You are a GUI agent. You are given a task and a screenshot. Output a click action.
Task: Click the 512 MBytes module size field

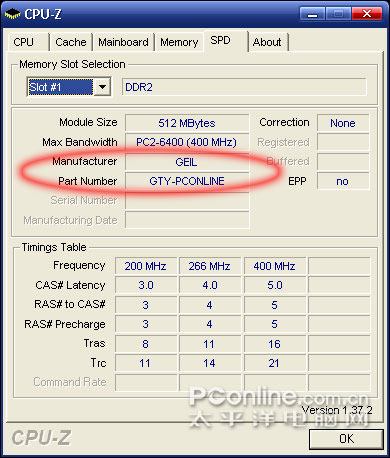pos(187,123)
